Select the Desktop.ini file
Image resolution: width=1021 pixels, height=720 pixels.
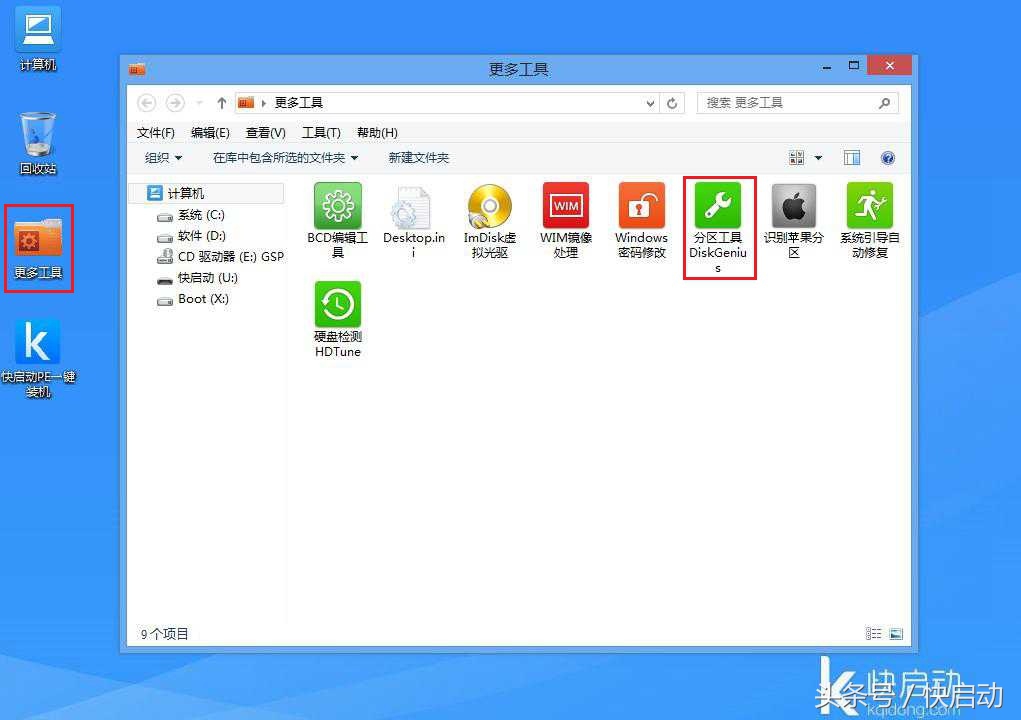(413, 216)
